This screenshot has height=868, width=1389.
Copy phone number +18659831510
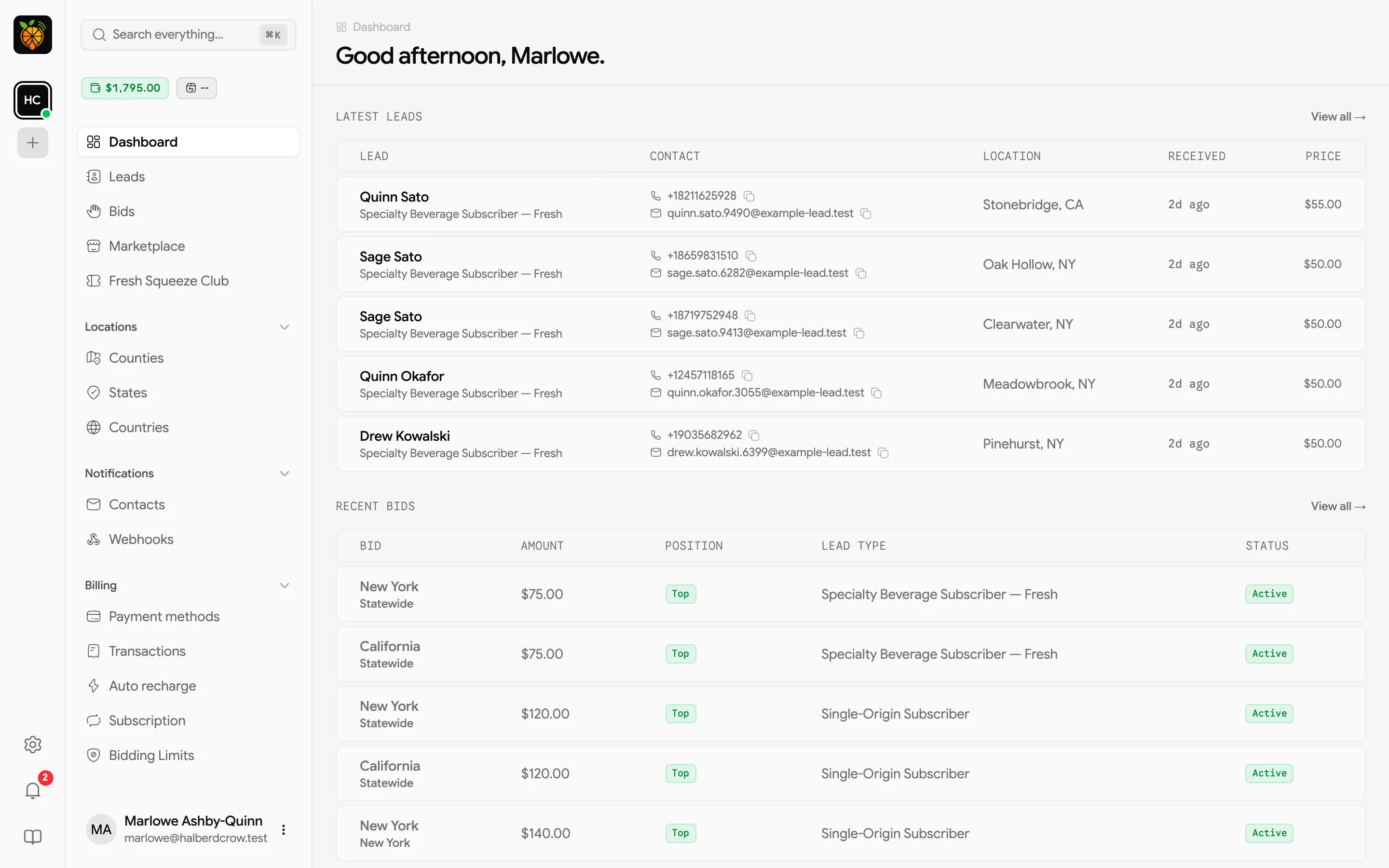(x=751, y=256)
